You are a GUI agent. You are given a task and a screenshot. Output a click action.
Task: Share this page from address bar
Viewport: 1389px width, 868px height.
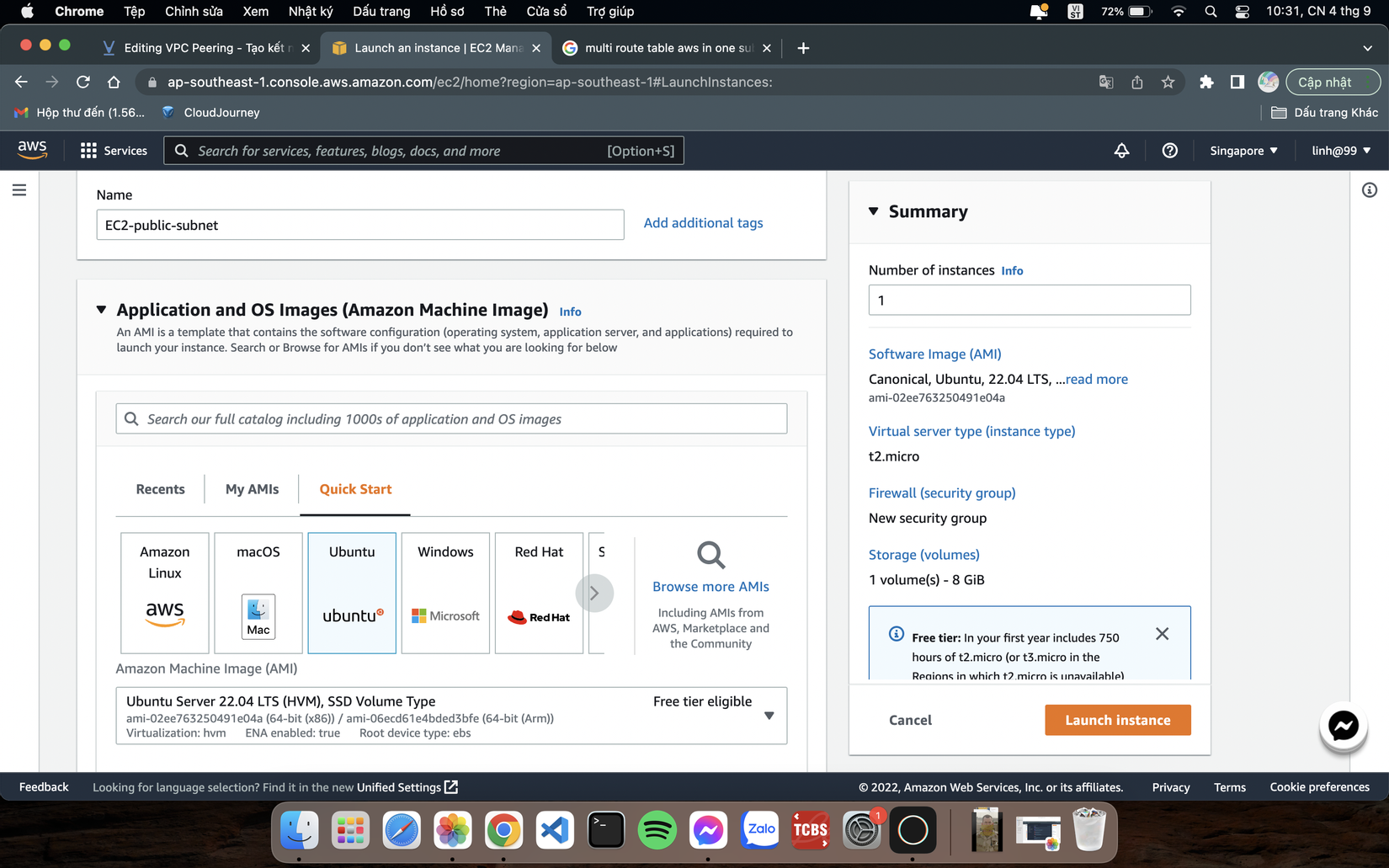[x=1137, y=82]
